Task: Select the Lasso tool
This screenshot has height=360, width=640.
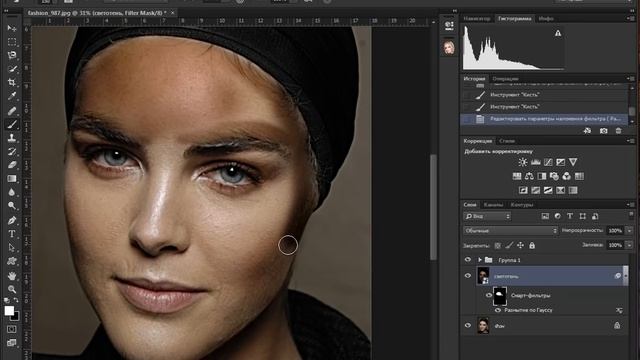Action: point(12,55)
